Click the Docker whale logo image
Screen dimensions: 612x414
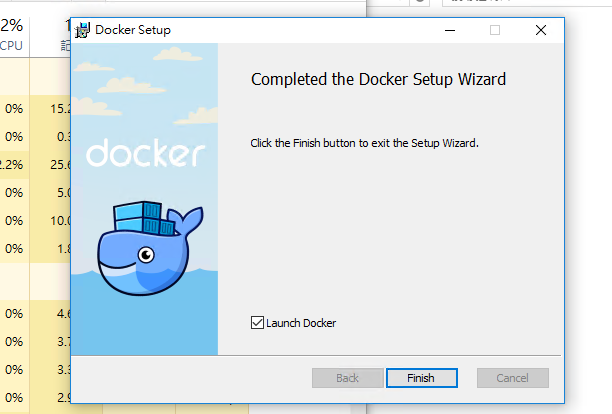point(150,248)
